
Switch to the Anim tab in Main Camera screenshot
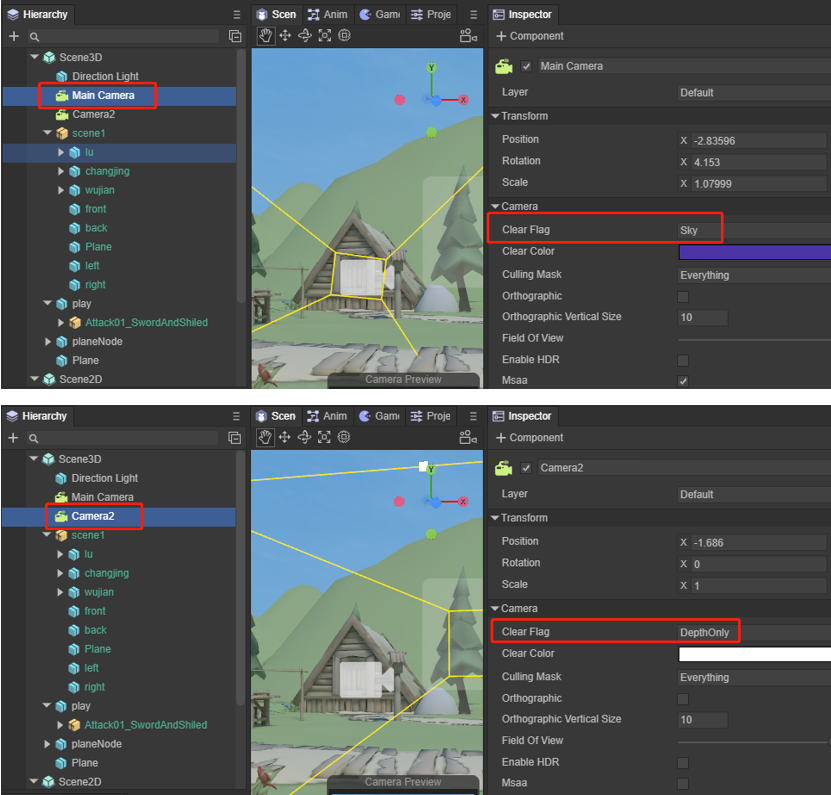pyautogui.click(x=328, y=14)
